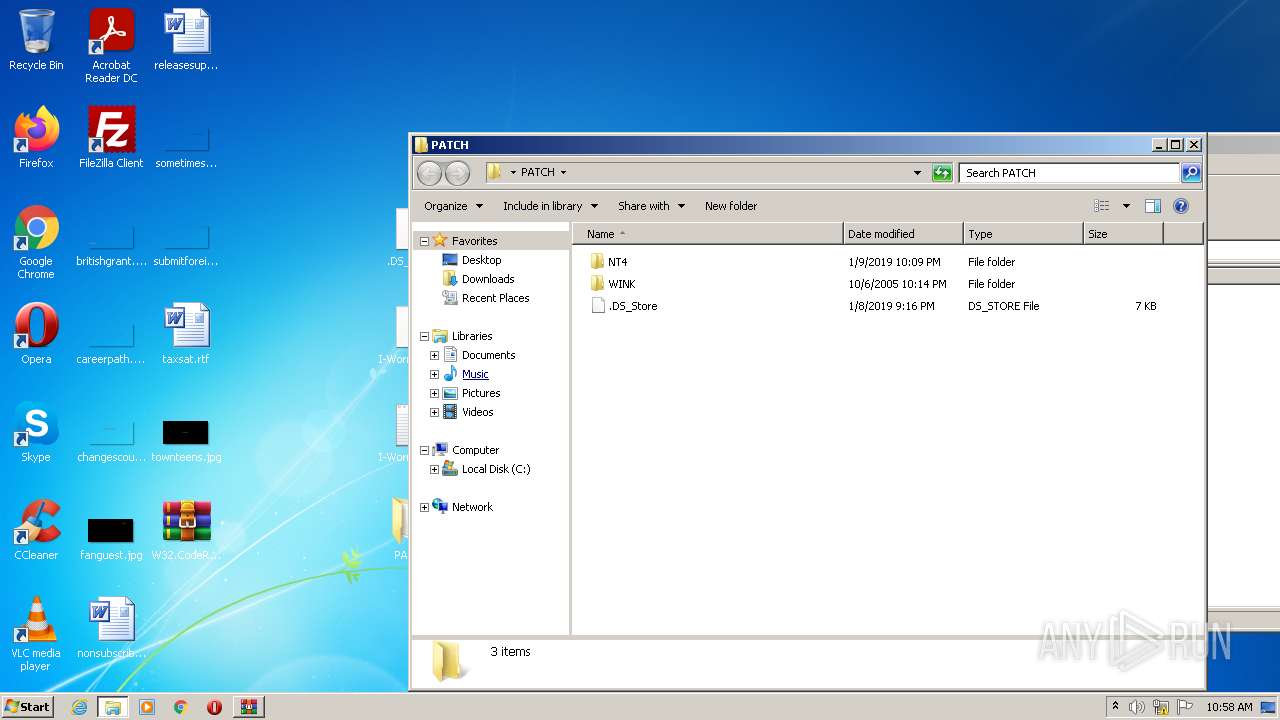Screen dimensions: 1280x720
Task: Open the address bar history dropdown
Action: (x=917, y=173)
